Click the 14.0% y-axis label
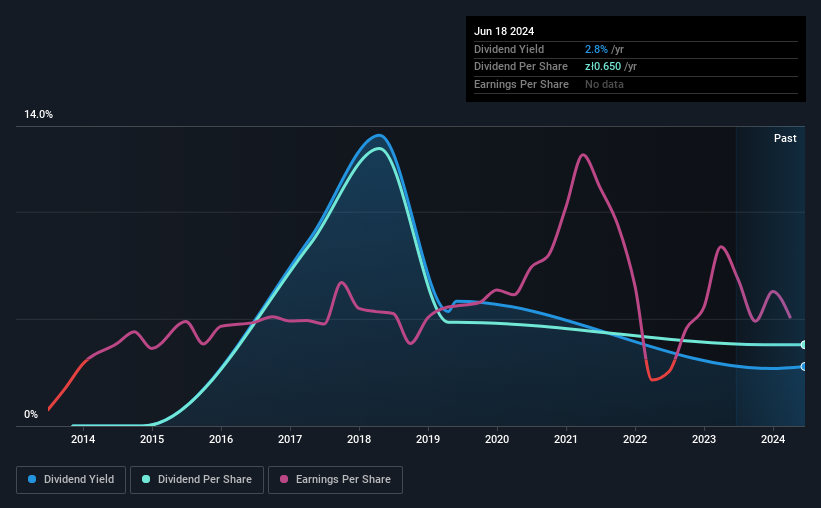 [38, 115]
